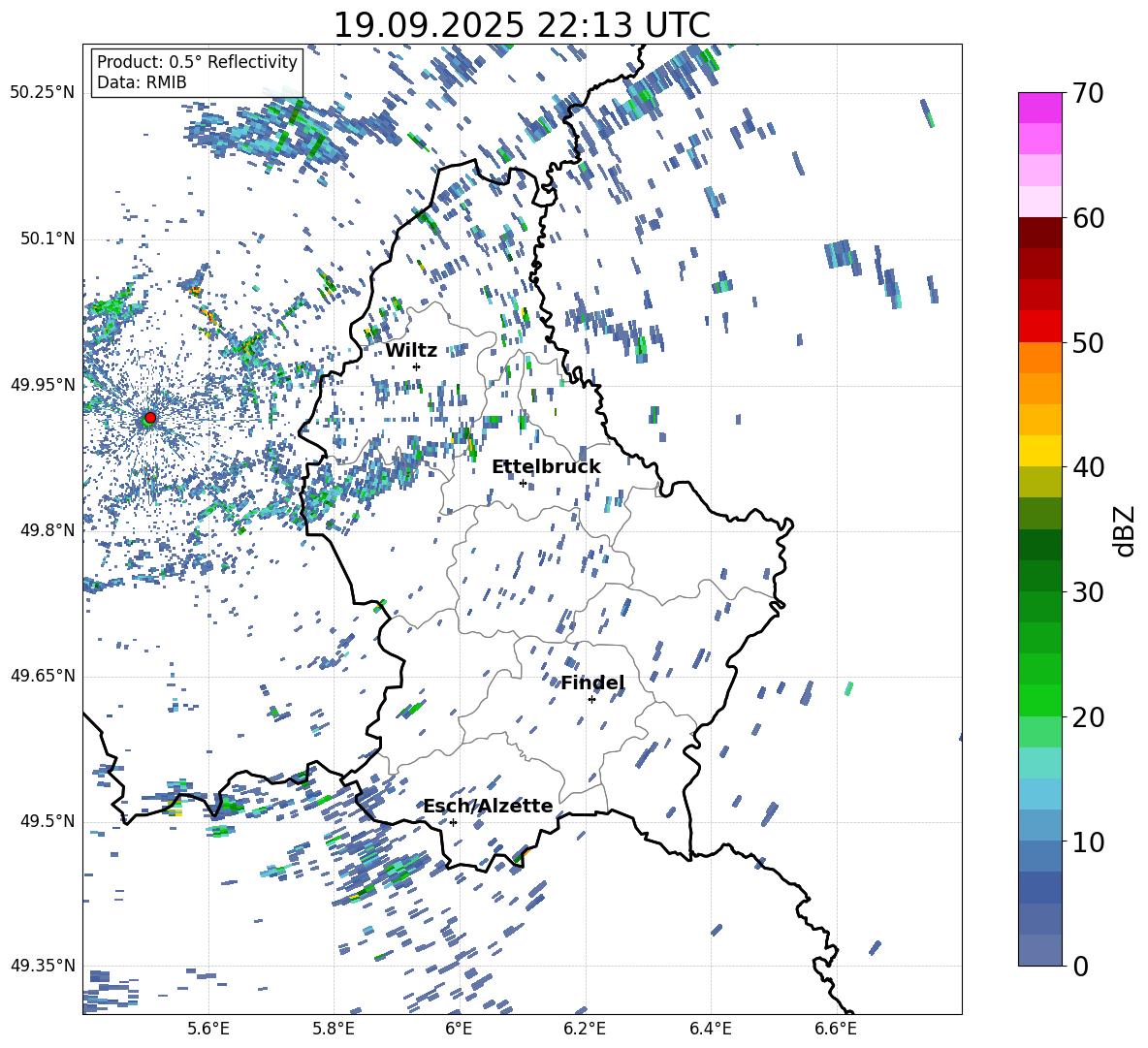This screenshot has height=1048, width=1148.
Task: Click the 19.09.2025 22:13 UTC title
Action: coord(522,25)
